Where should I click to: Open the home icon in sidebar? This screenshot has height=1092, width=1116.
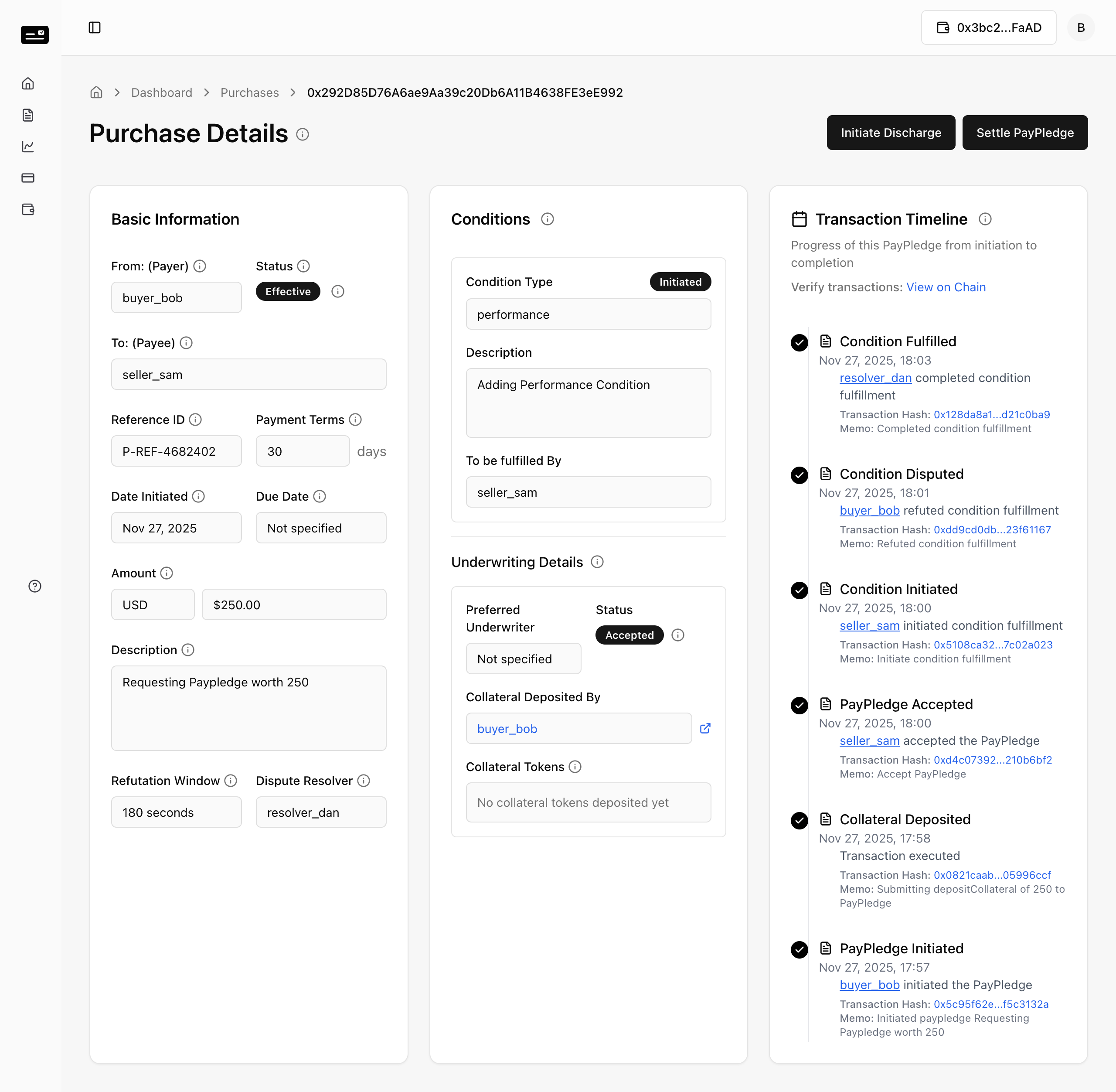point(28,84)
